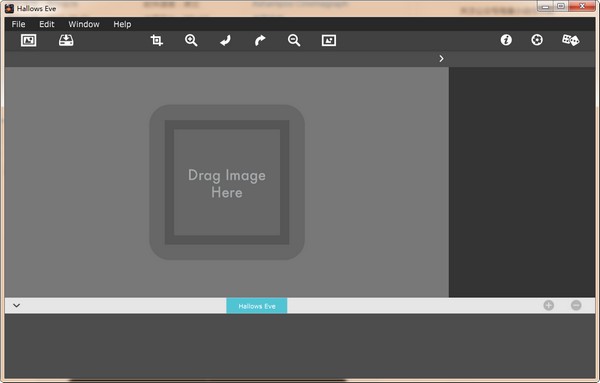Viewport: 600px width, 383px height.
Task: Rotate the image left with the curved arrow
Action: point(225,40)
